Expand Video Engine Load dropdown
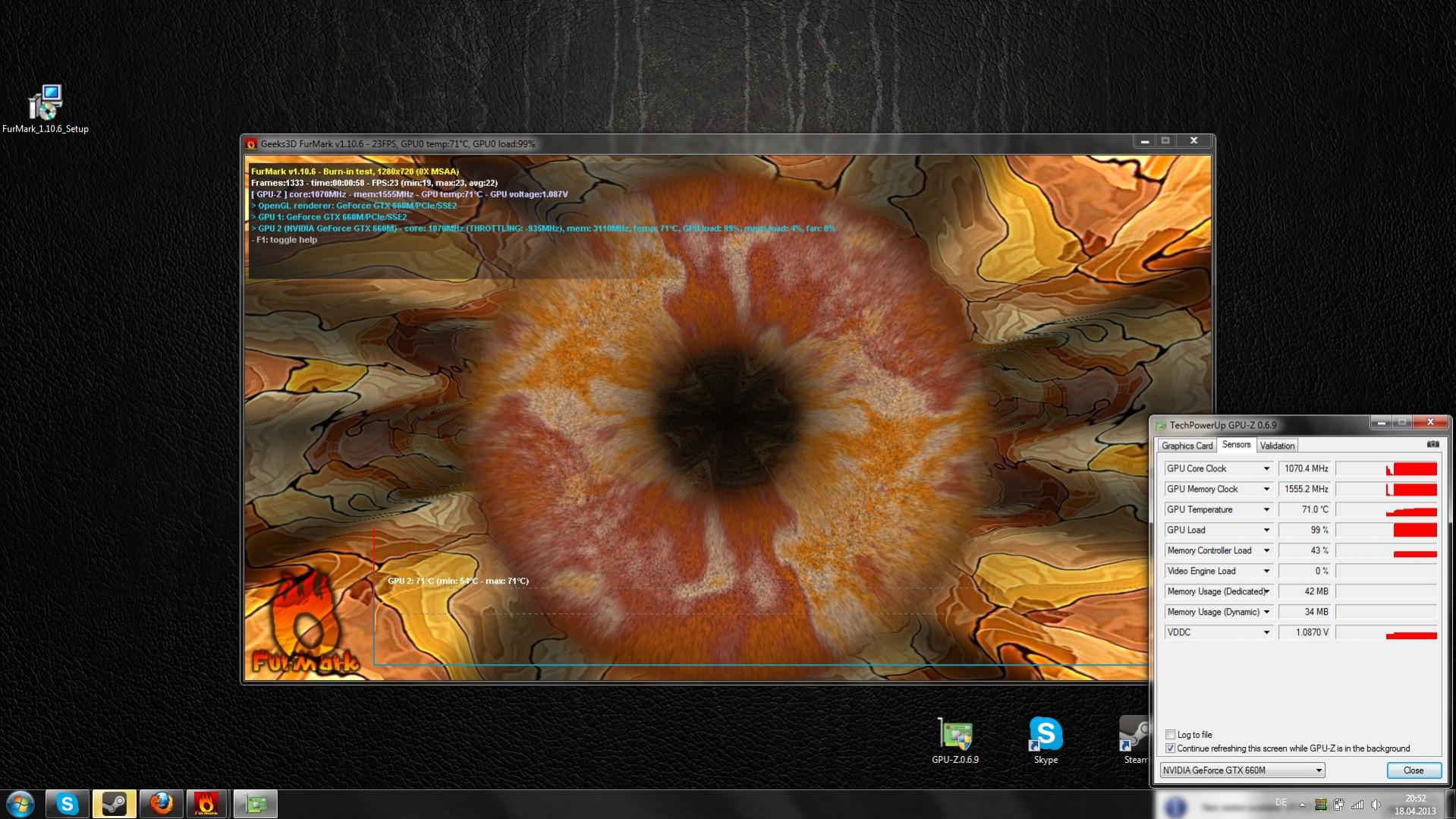The height and width of the screenshot is (819, 1456). (x=1266, y=572)
